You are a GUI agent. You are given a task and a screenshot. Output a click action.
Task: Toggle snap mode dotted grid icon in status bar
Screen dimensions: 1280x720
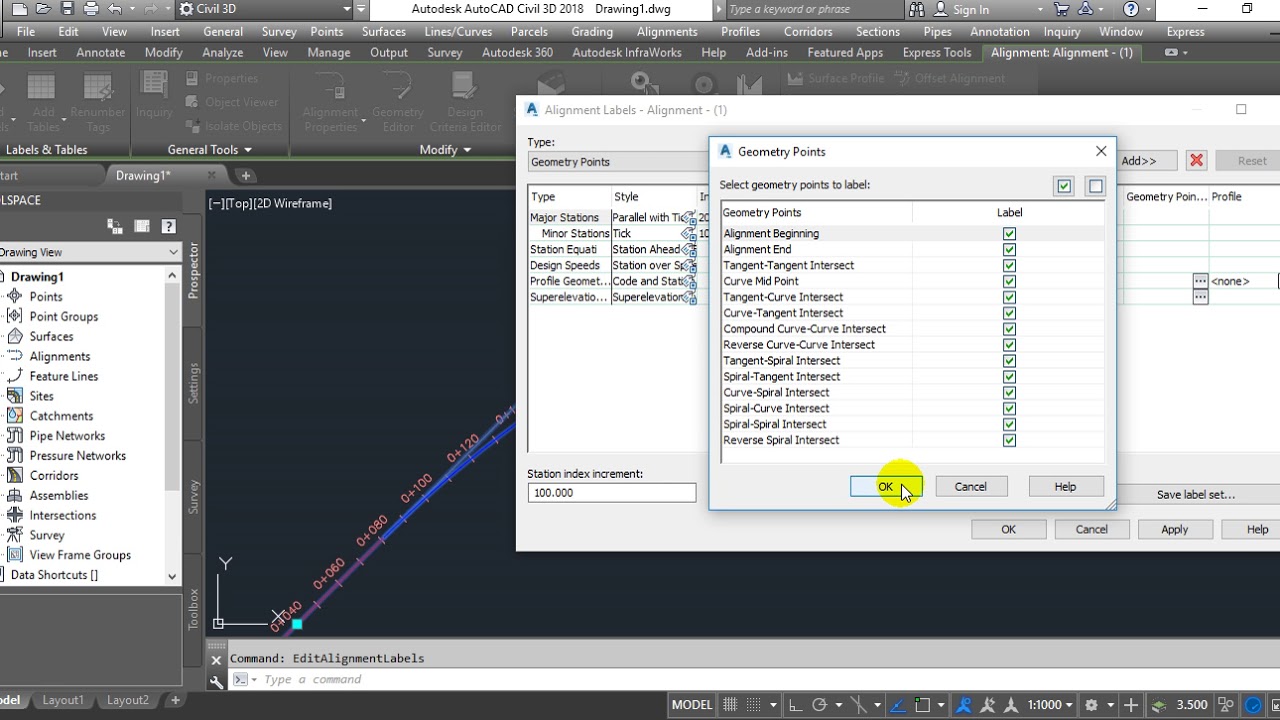755,705
